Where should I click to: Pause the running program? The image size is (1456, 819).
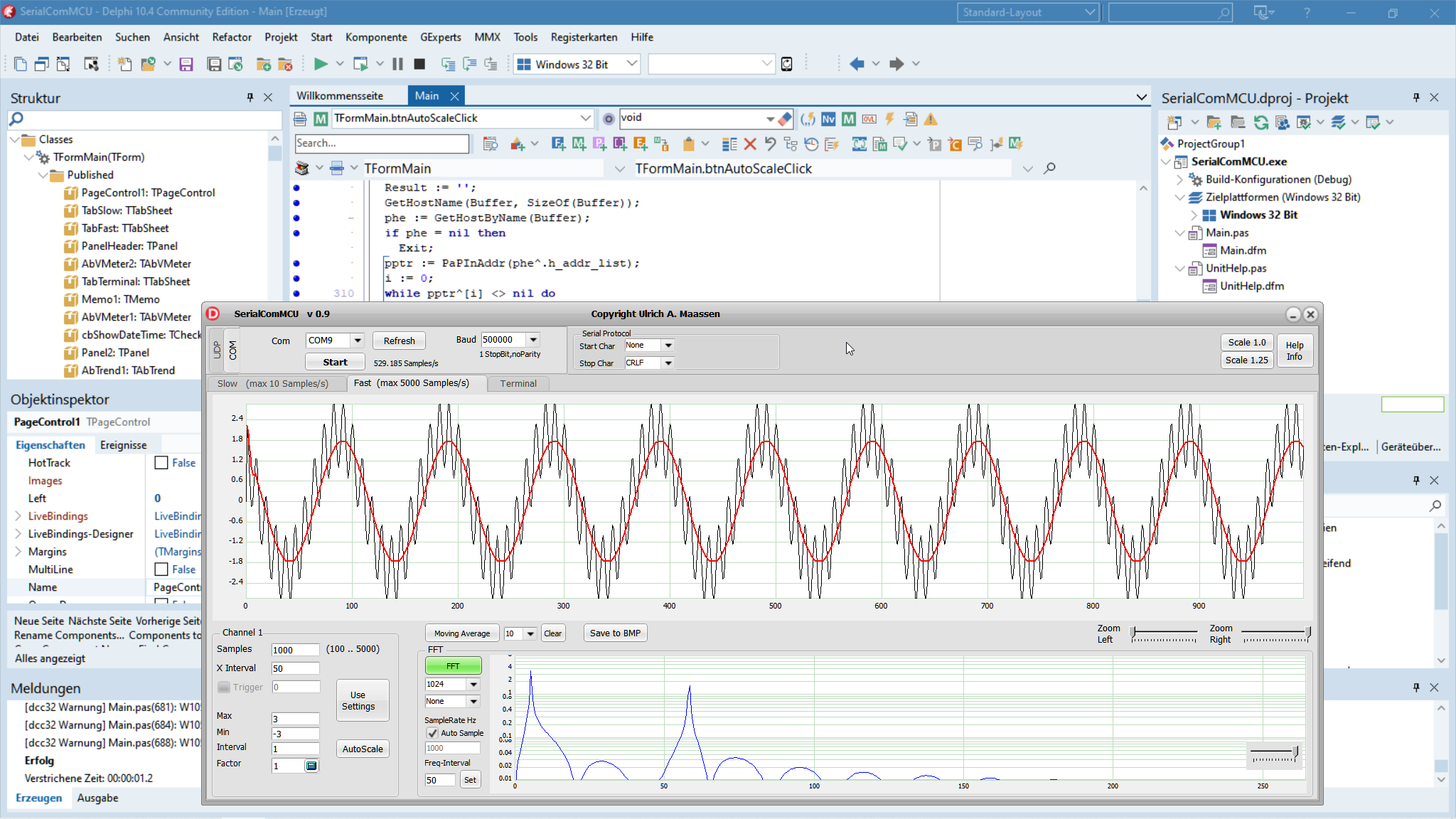pos(397,64)
